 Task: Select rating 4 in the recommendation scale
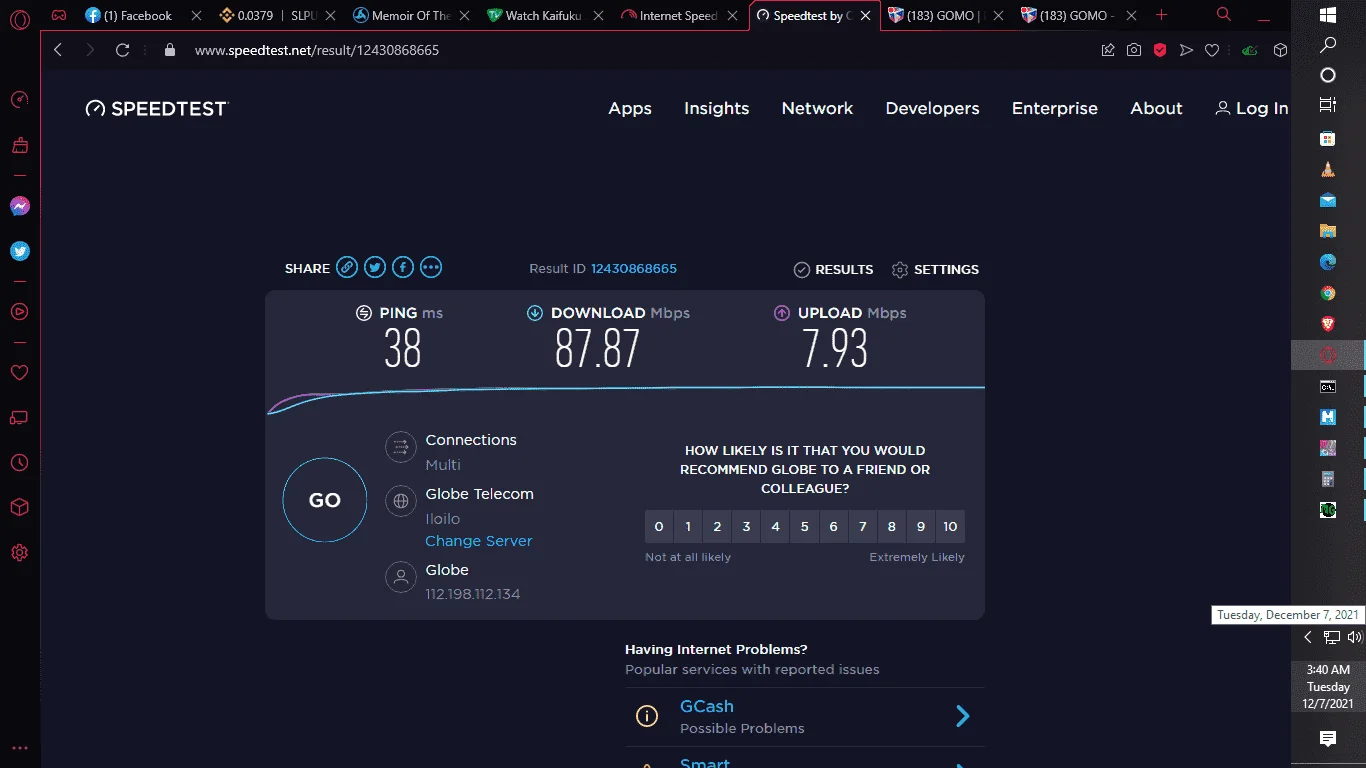coord(775,526)
